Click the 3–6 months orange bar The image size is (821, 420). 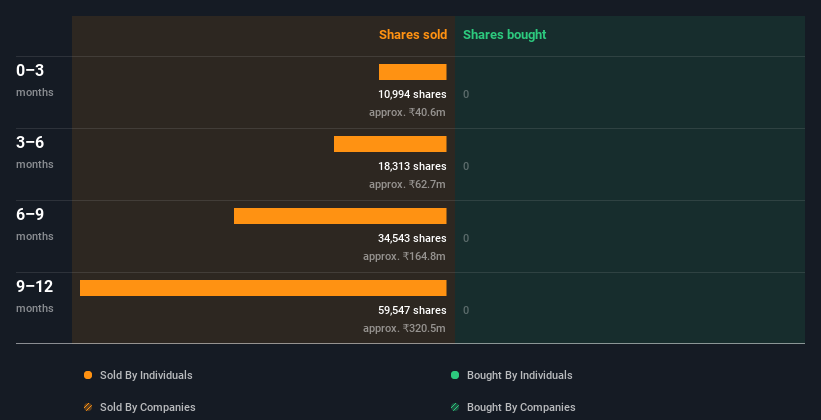point(390,144)
